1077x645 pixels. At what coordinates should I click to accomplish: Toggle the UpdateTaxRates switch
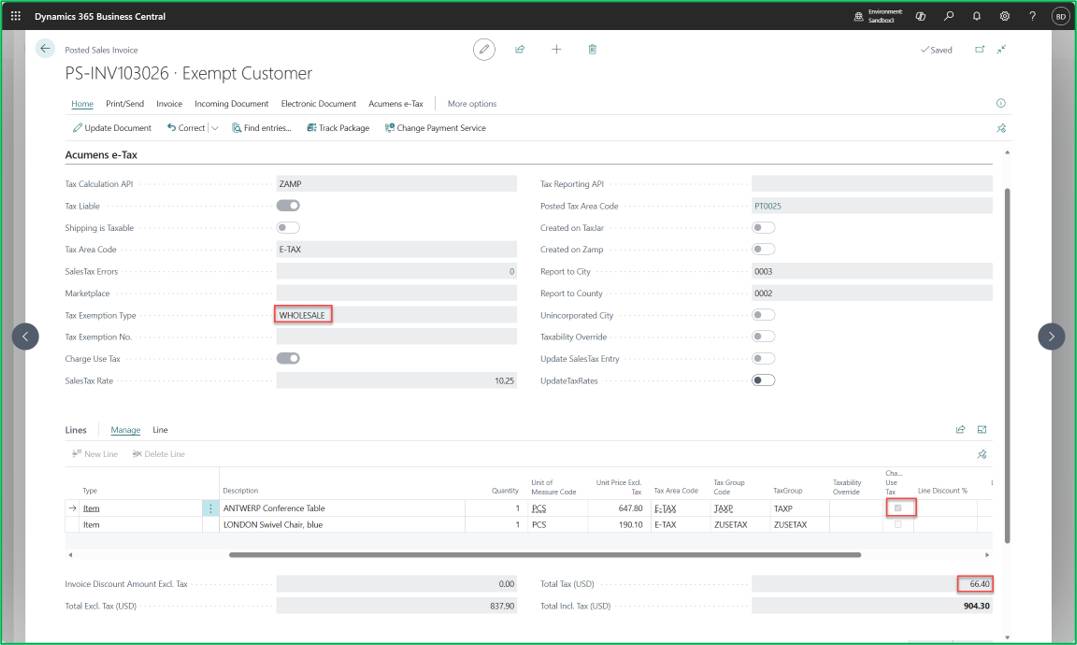pos(763,380)
